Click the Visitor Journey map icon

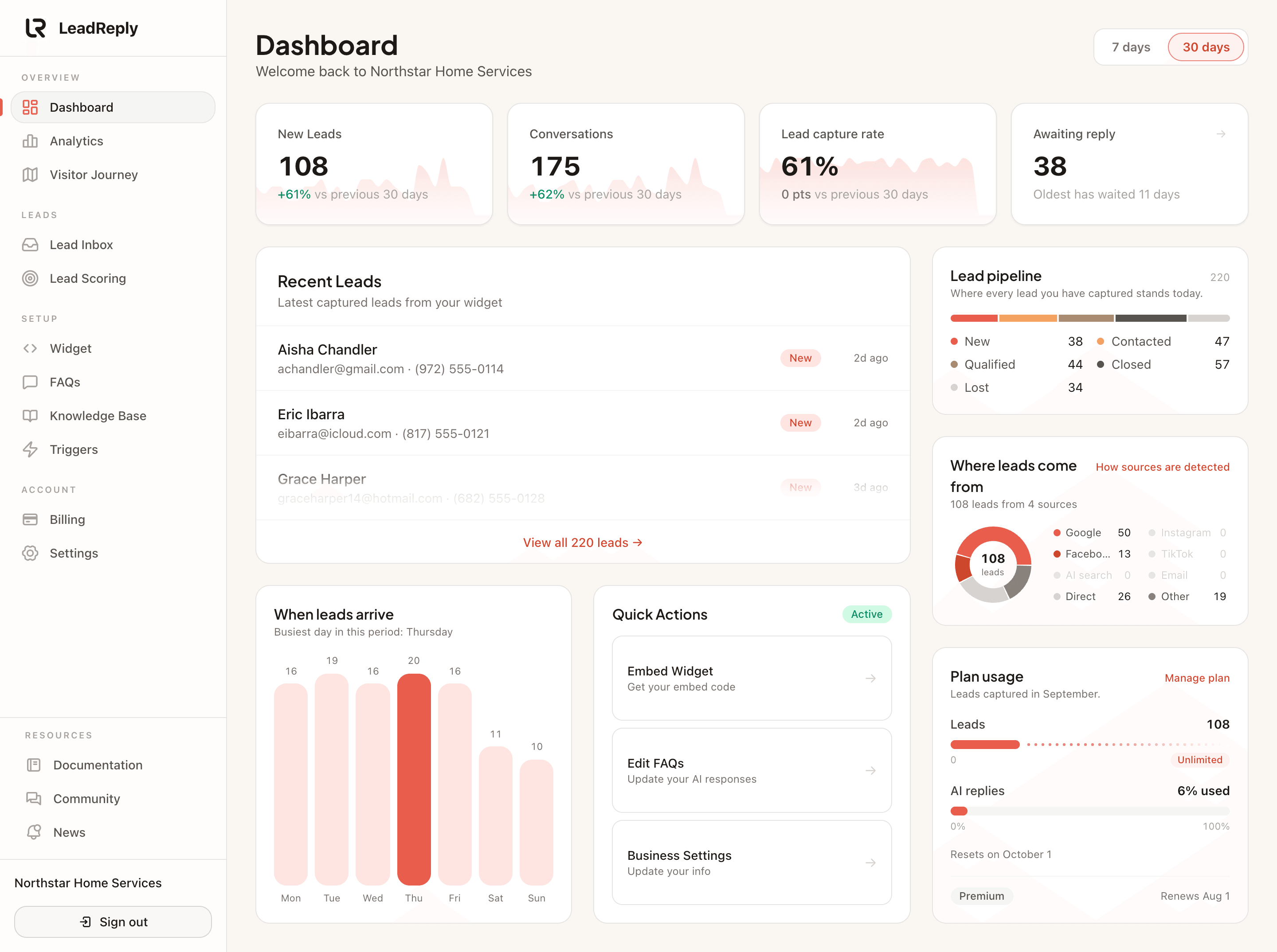pyautogui.click(x=30, y=175)
